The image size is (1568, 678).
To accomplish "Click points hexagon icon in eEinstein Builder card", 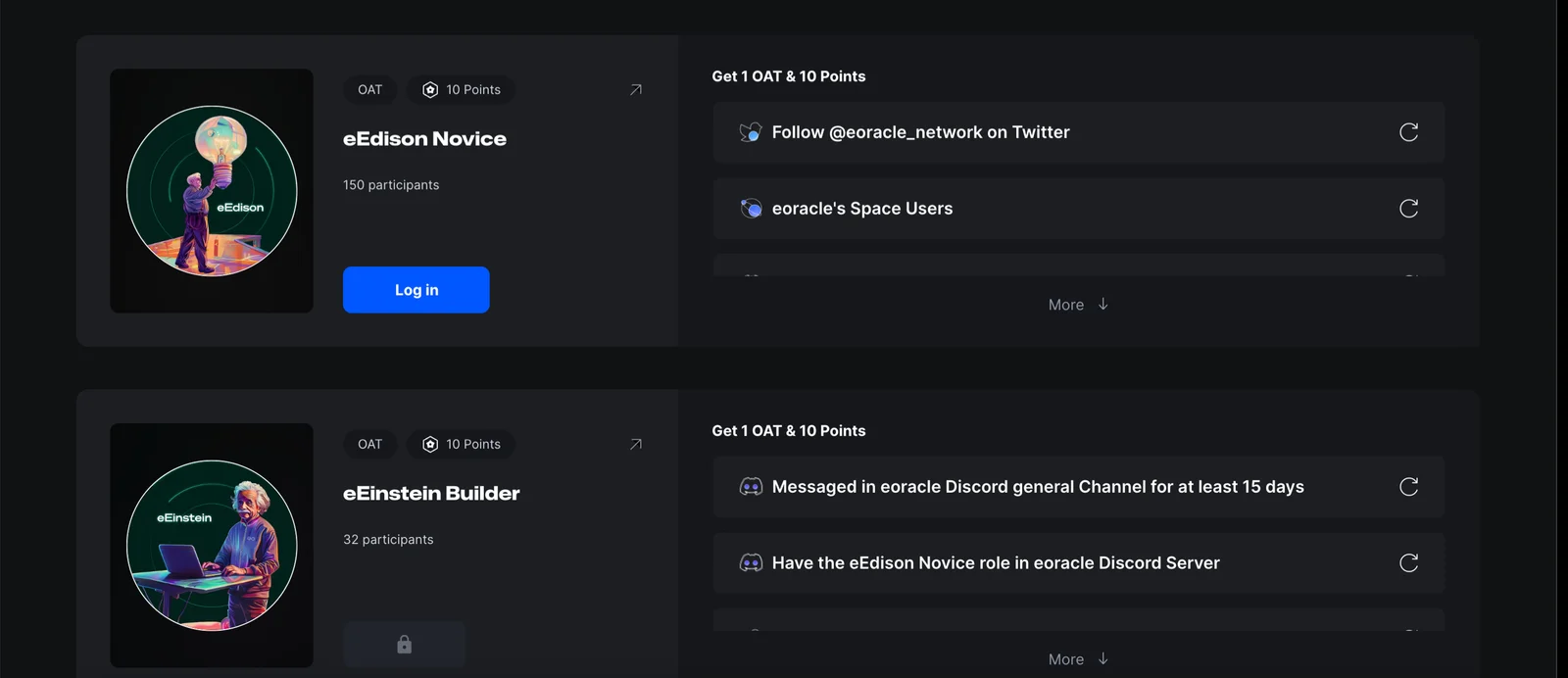I will click(430, 445).
